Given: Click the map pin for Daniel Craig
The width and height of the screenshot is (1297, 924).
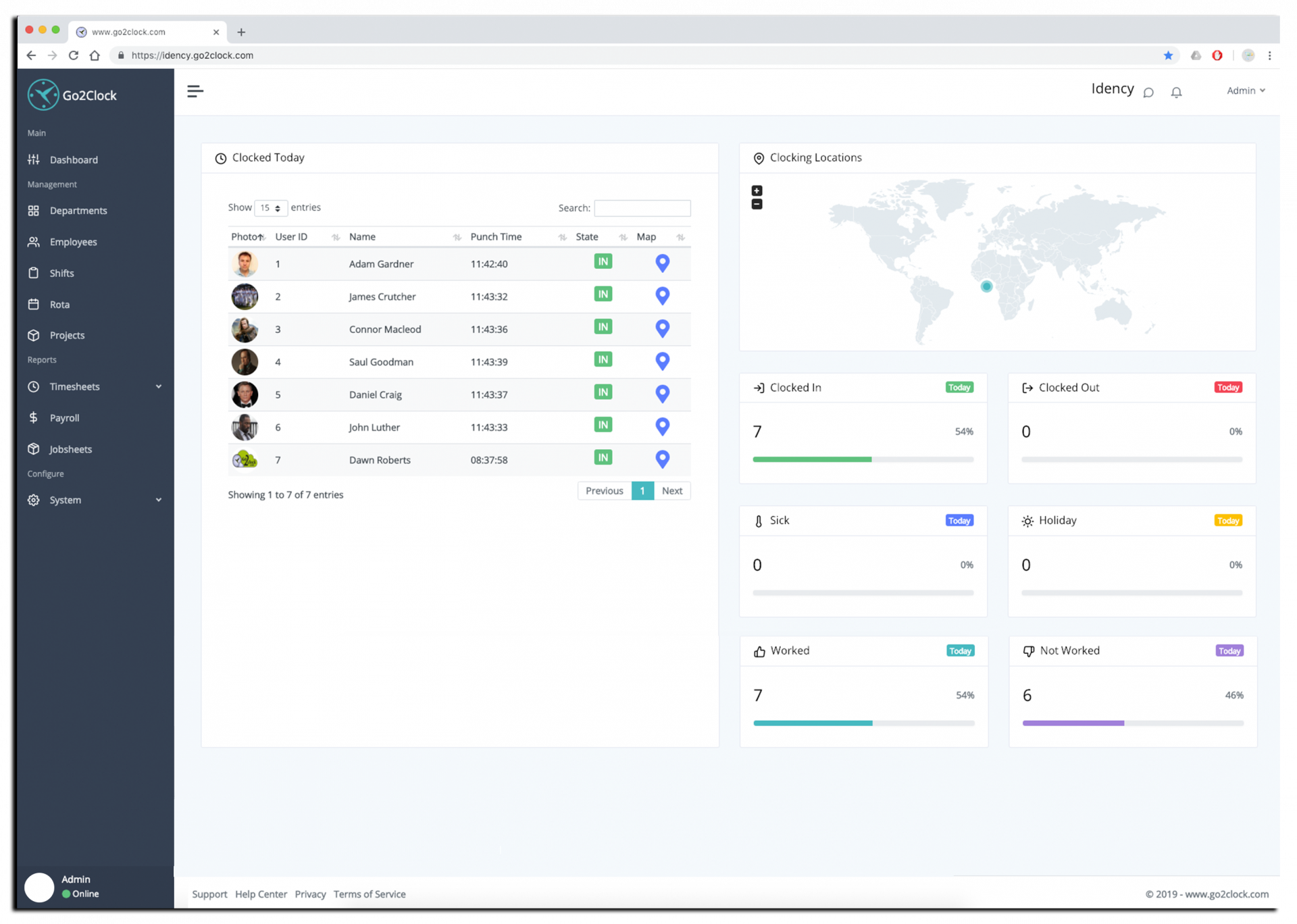Looking at the screenshot, I should 663,394.
